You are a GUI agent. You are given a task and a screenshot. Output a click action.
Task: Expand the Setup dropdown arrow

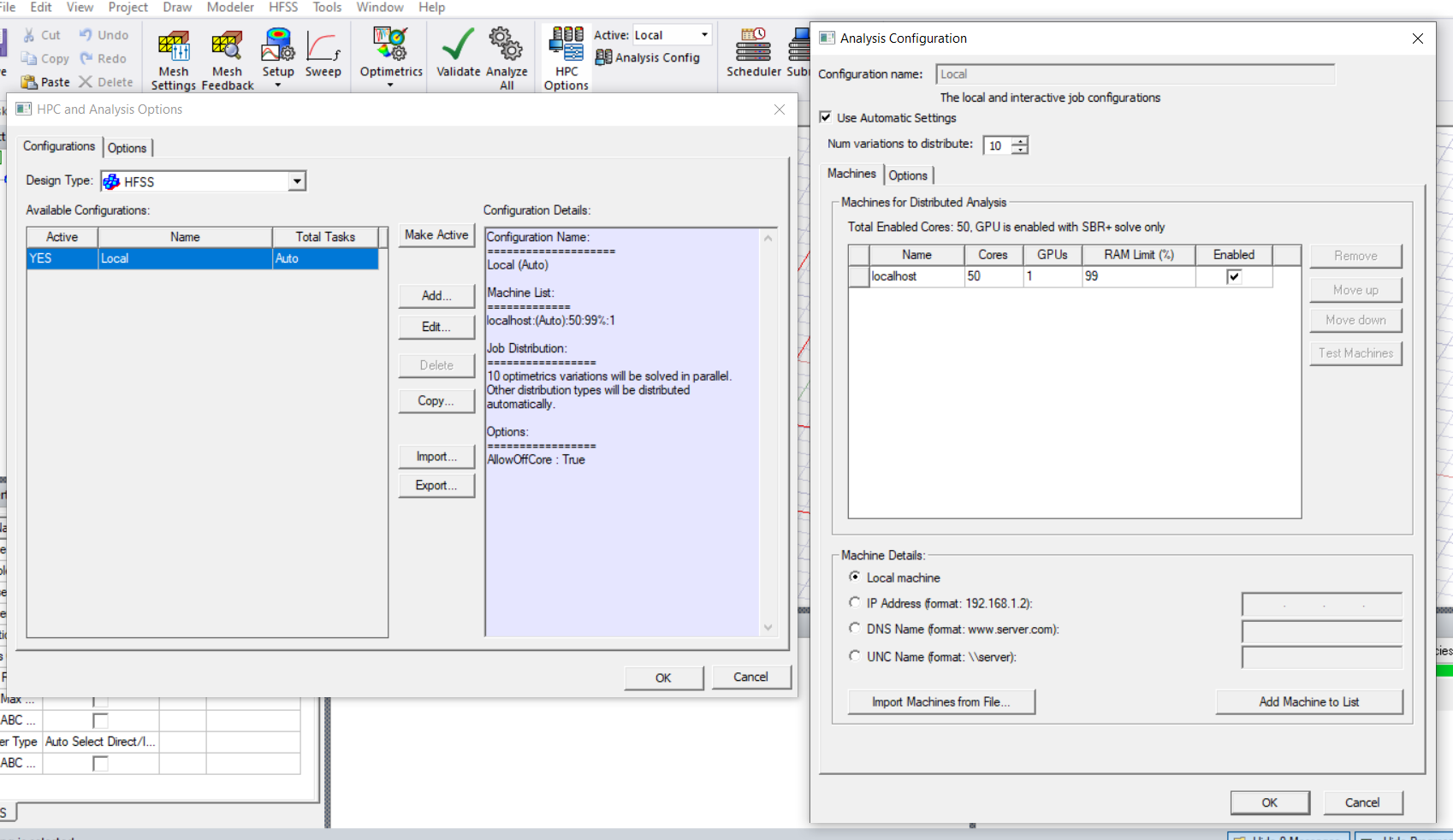pos(278,86)
